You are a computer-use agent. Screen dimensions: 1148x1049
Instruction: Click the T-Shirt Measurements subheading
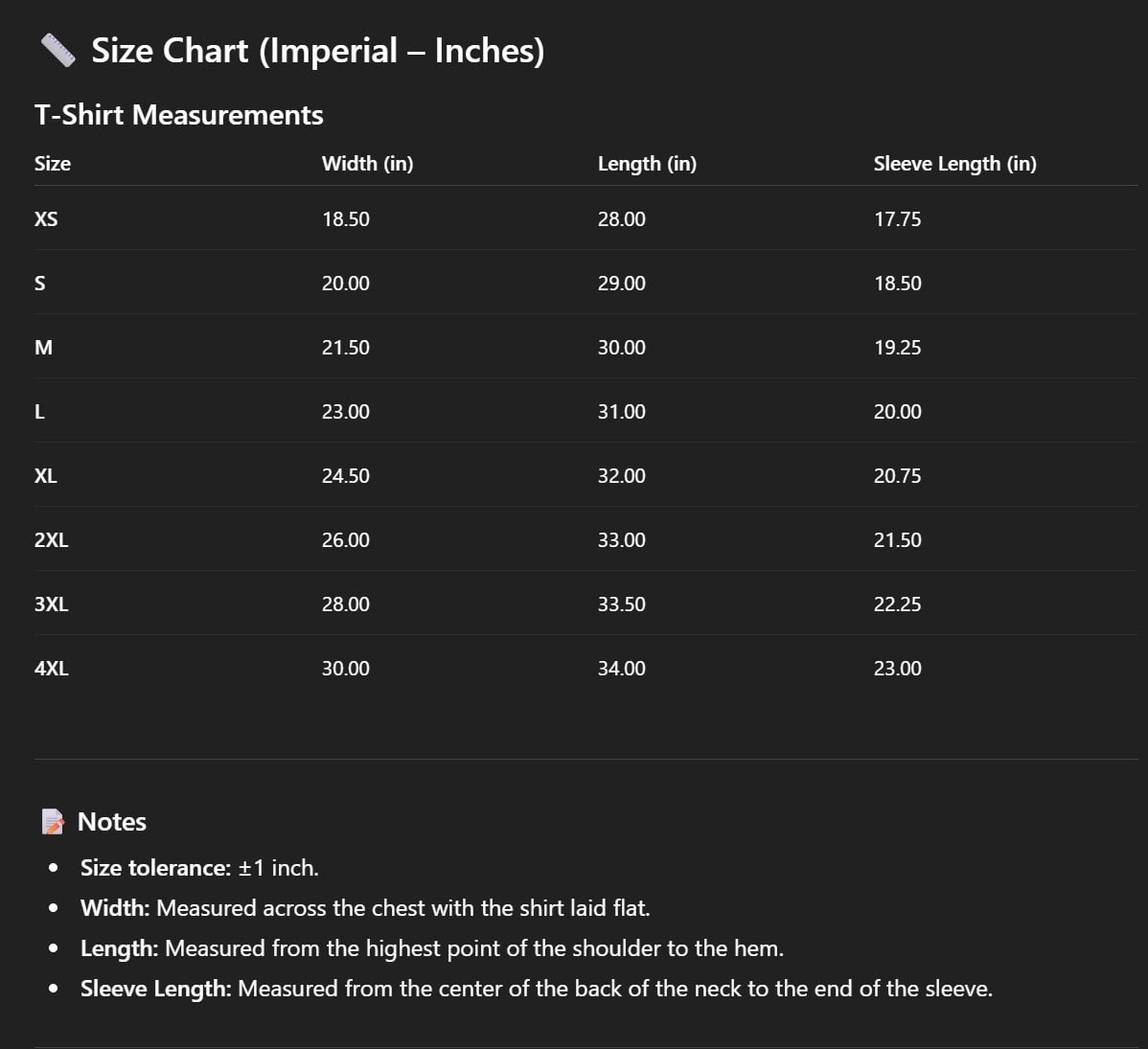pos(179,115)
